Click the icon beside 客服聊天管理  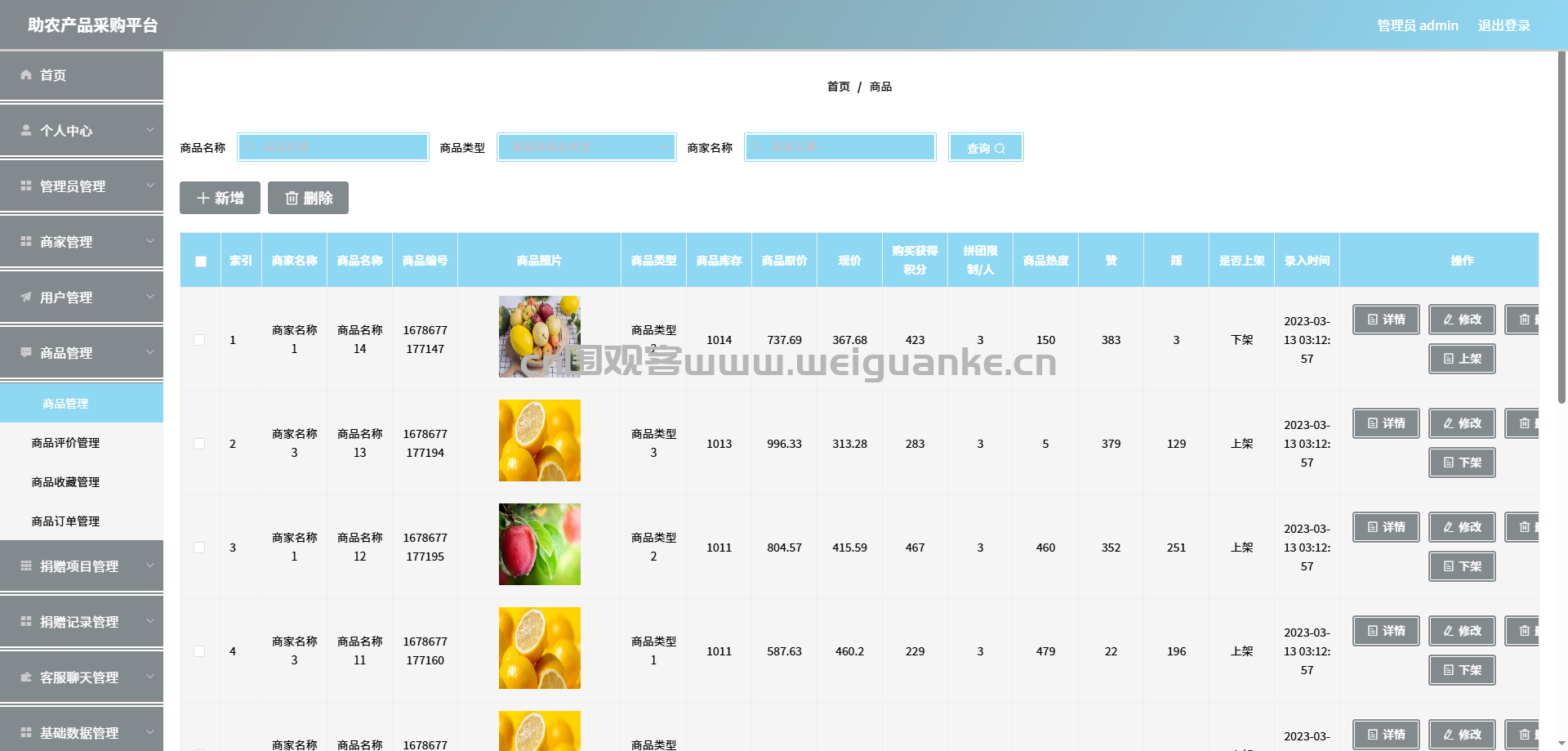[26, 677]
